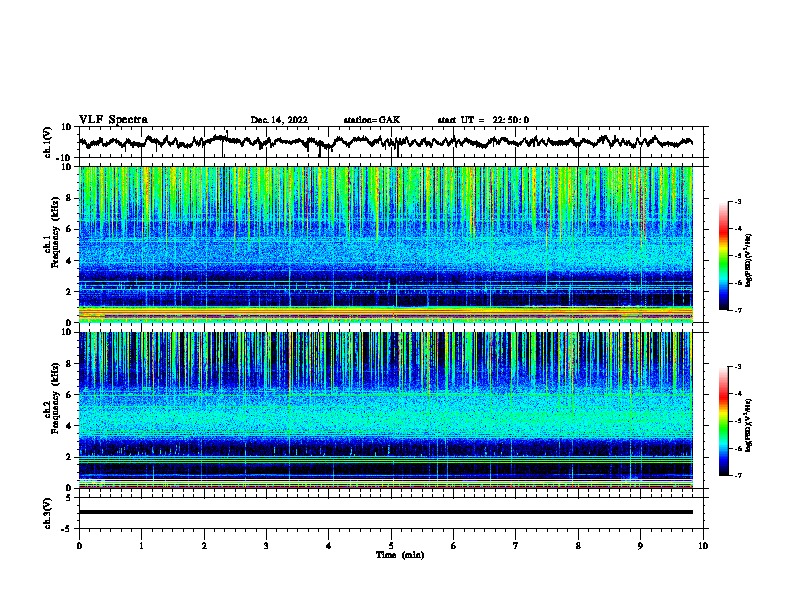The height and width of the screenshot is (612, 792).
Task: Click the ch.1 colorbar log(PSD) unit label
Action: pos(748,260)
